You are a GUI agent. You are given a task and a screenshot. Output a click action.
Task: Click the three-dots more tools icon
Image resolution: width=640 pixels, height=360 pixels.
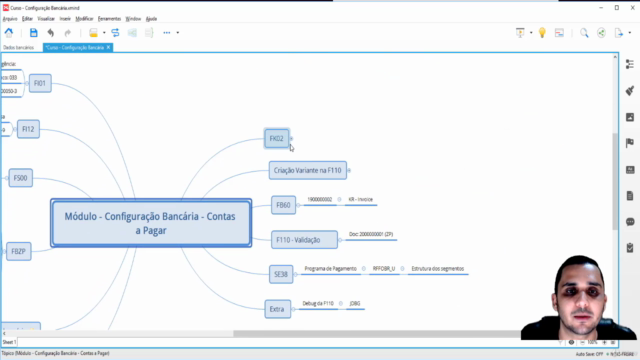point(167,33)
